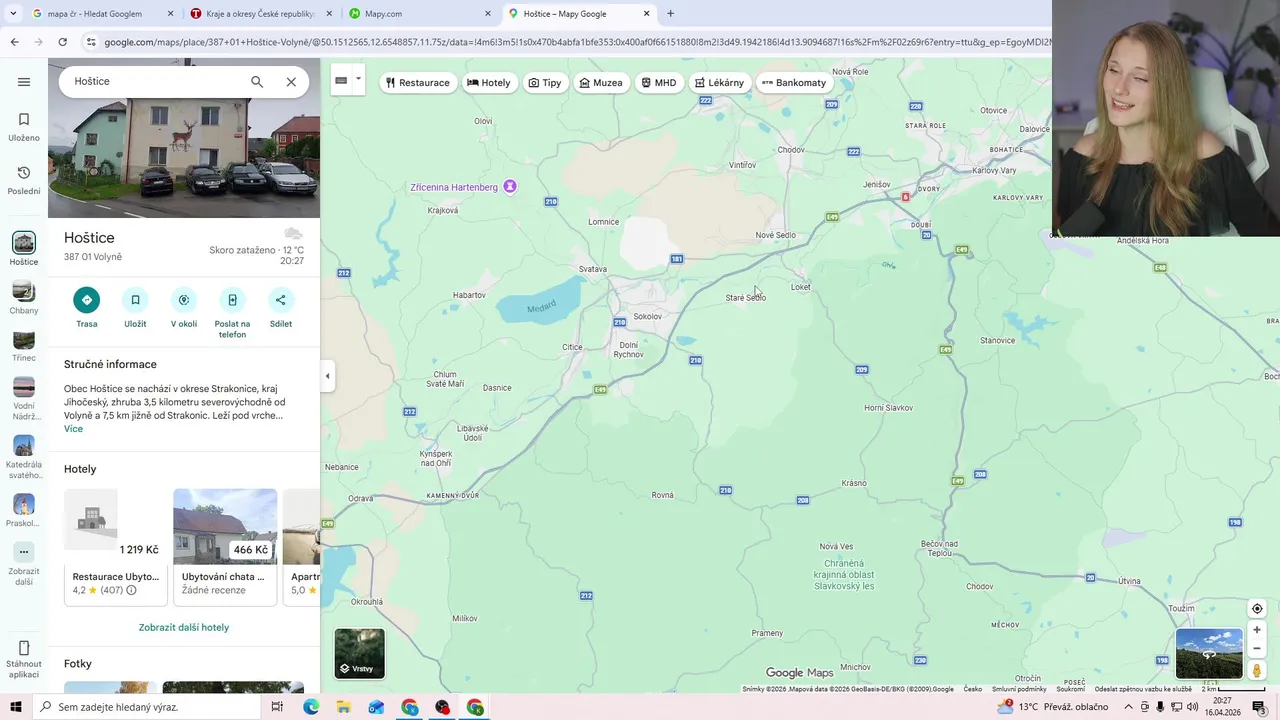Go back in browser history
1280x720 pixels.
pos(14,42)
